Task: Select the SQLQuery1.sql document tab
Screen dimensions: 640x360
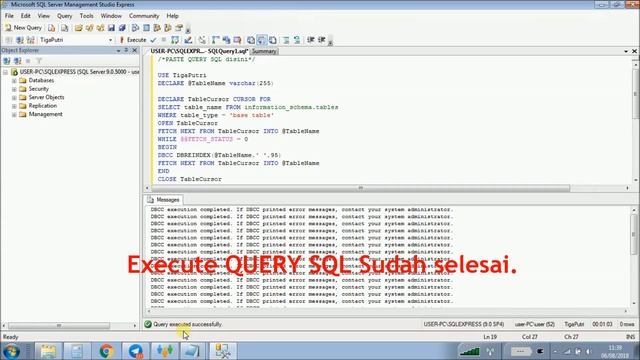Action: [x=199, y=51]
